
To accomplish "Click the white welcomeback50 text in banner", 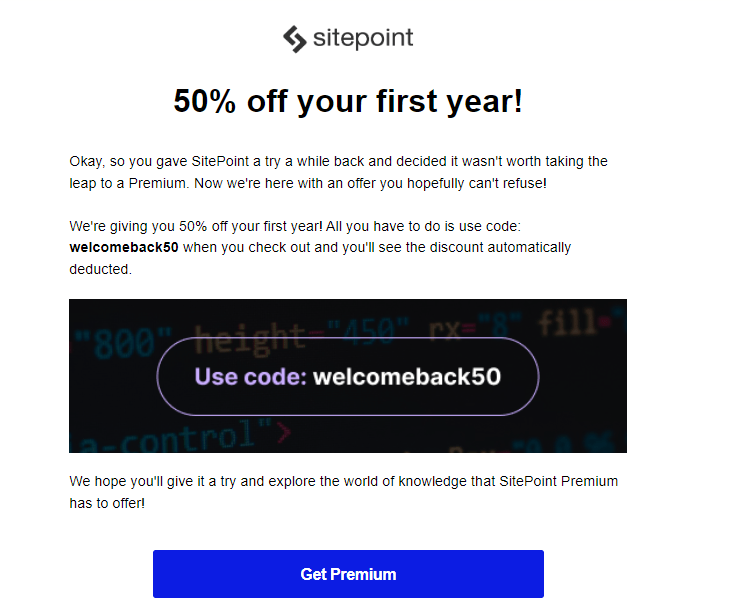I will click(x=407, y=377).
